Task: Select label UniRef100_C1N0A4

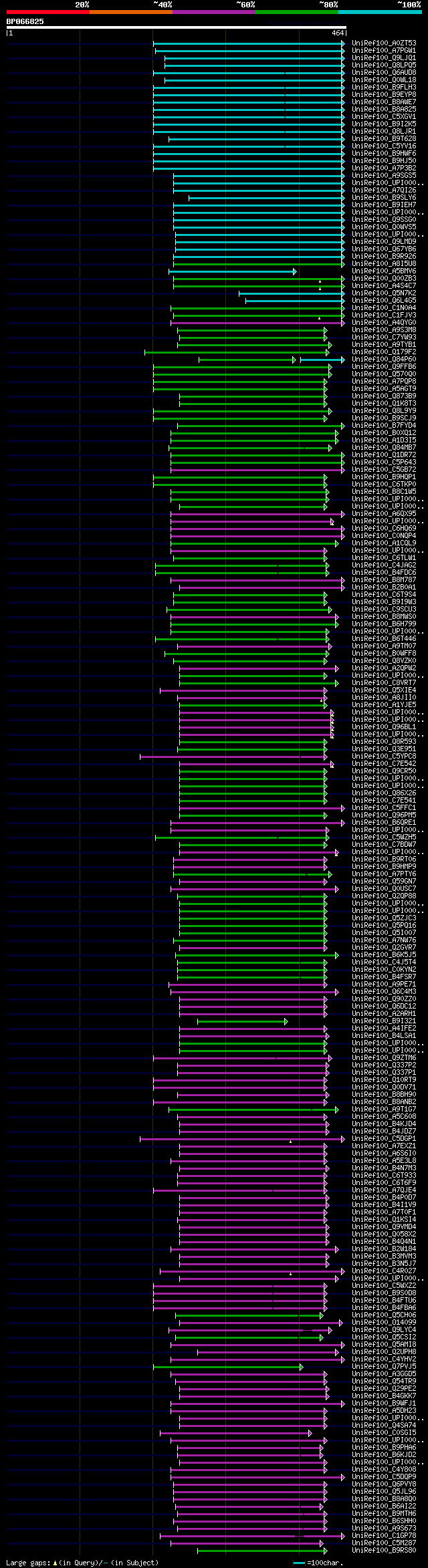Action: coord(384,308)
